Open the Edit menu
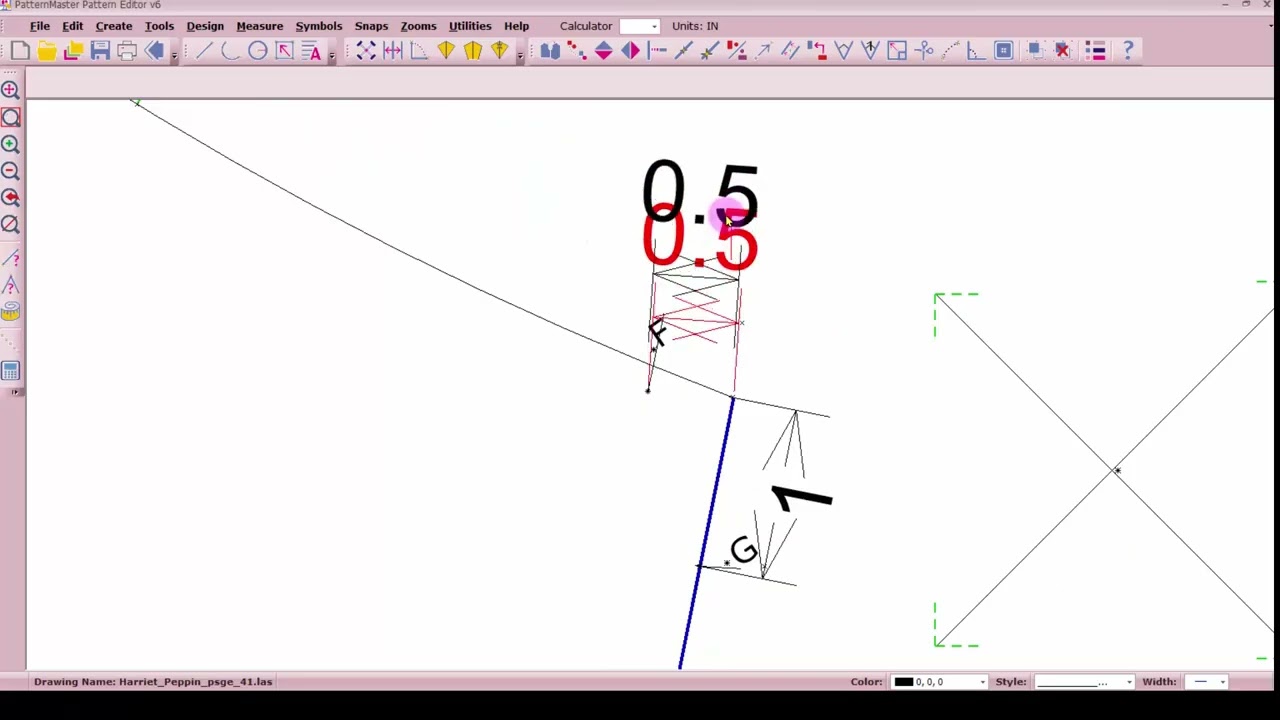This screenshot has height=720, width=1280. [x=73, y=26]
